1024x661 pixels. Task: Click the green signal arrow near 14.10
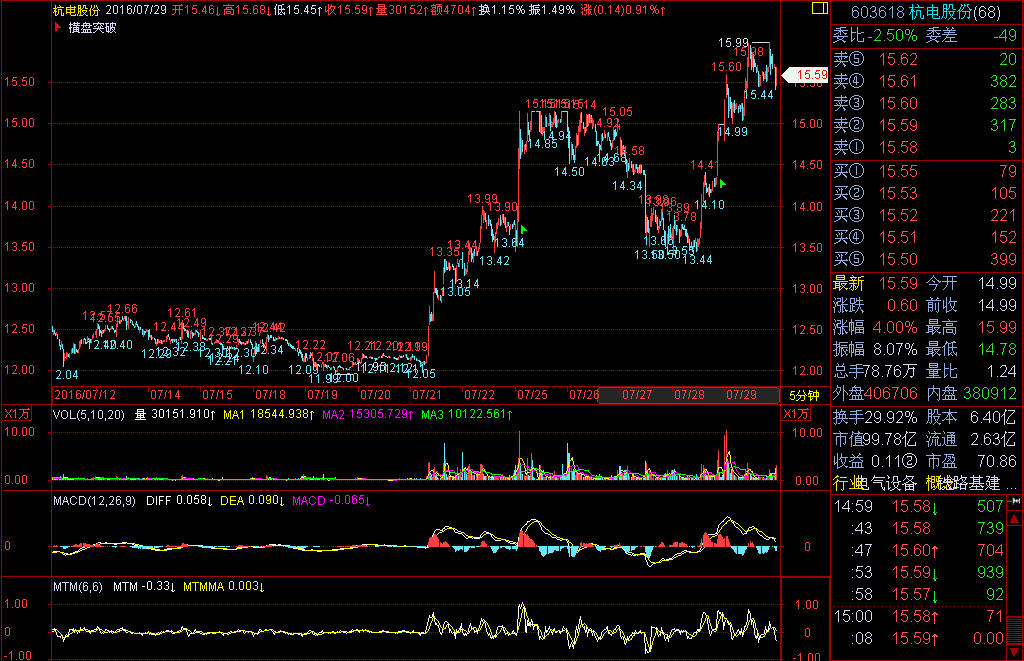722,183
